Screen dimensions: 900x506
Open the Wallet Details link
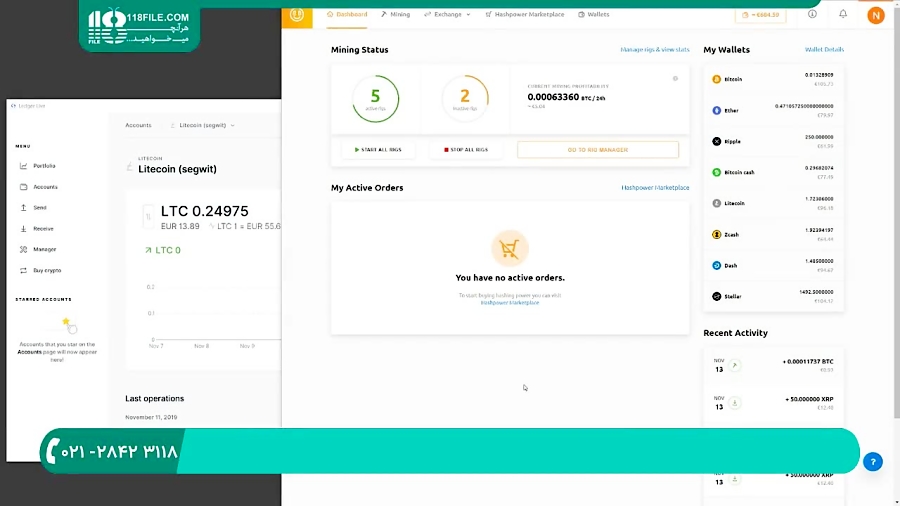pos(824,50)
